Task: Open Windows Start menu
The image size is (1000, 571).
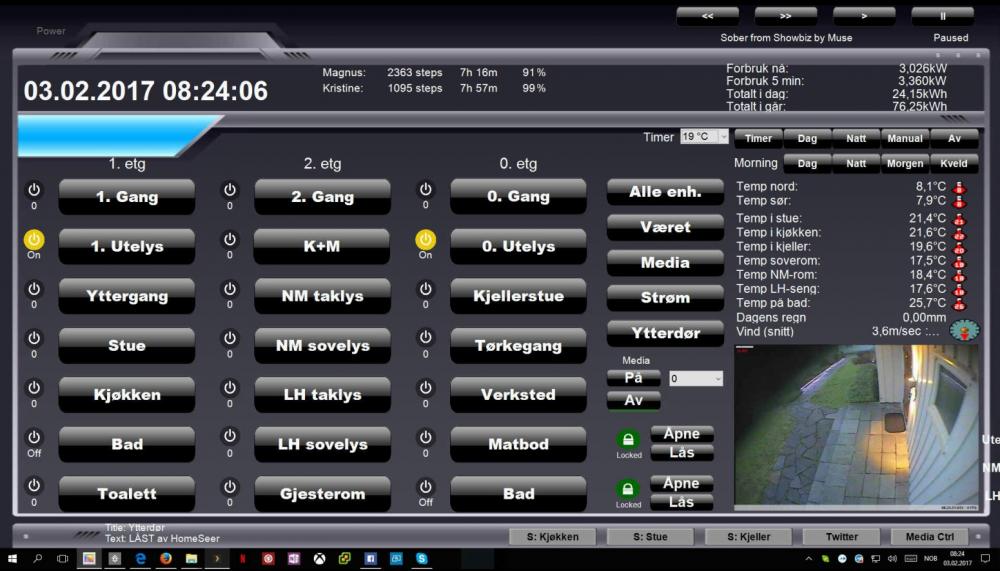Action: click(12, 559)
